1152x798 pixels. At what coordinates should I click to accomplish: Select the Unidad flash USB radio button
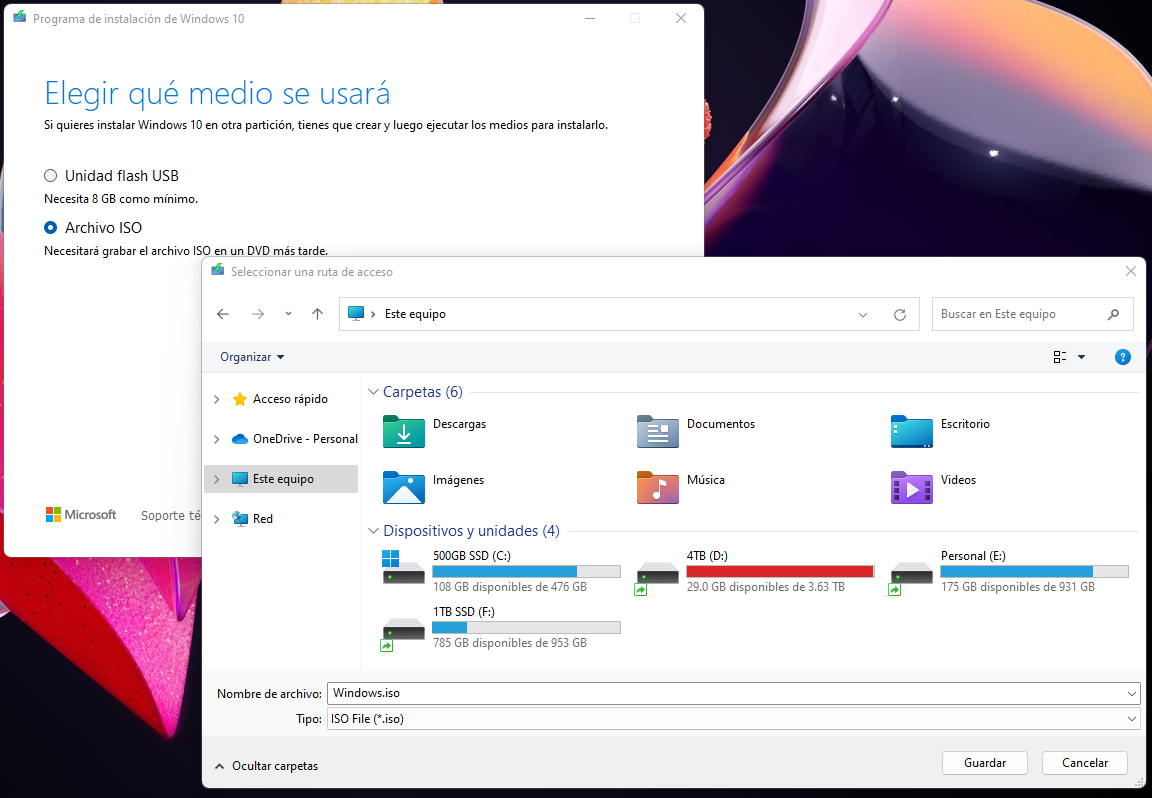coord(51,176)
